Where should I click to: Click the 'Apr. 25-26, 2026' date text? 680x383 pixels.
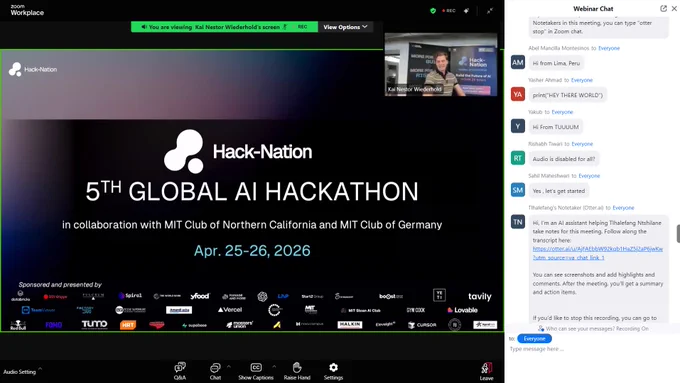pos(252,251)
